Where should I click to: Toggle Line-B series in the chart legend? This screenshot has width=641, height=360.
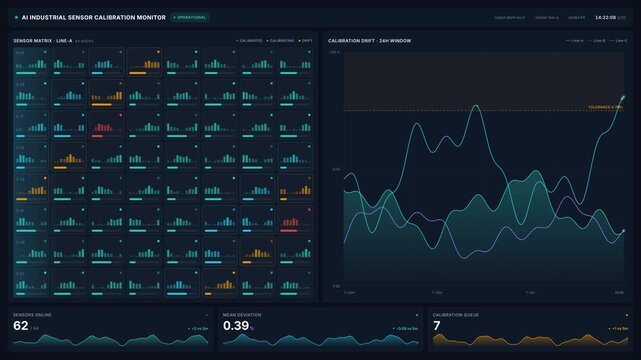coord(596,41)
